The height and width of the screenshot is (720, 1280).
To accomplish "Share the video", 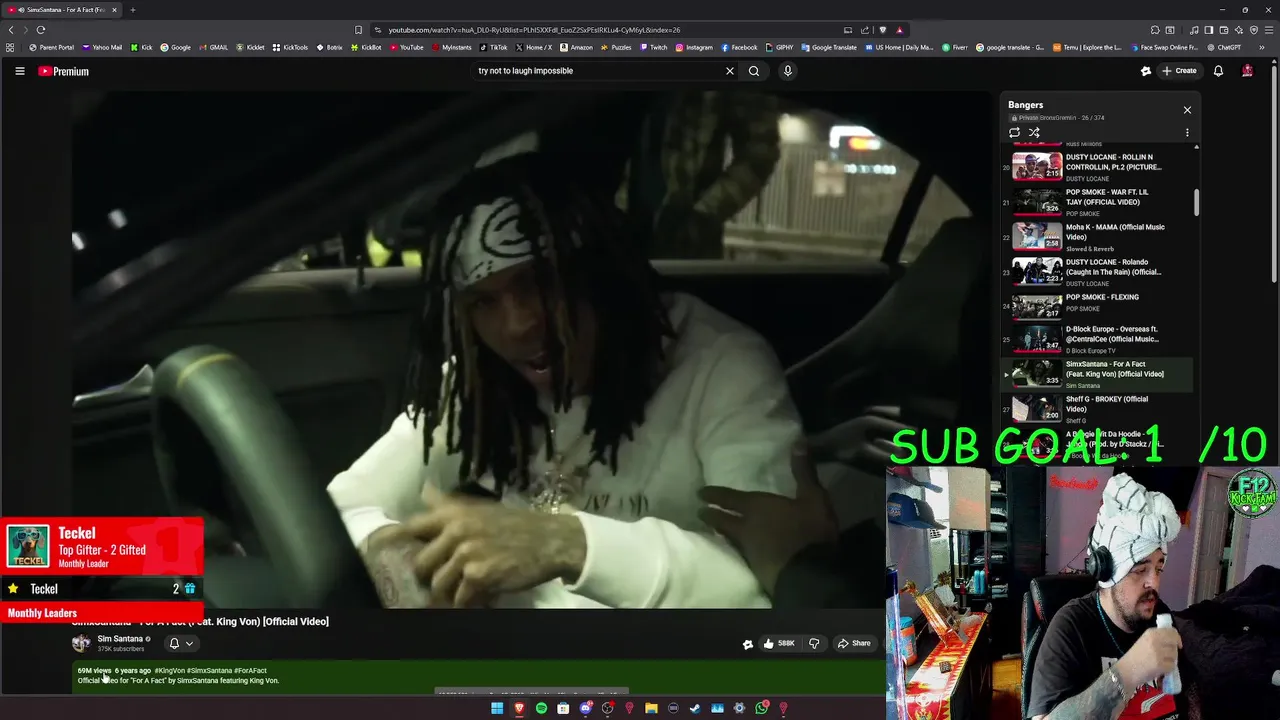I will tap(854, 643).
